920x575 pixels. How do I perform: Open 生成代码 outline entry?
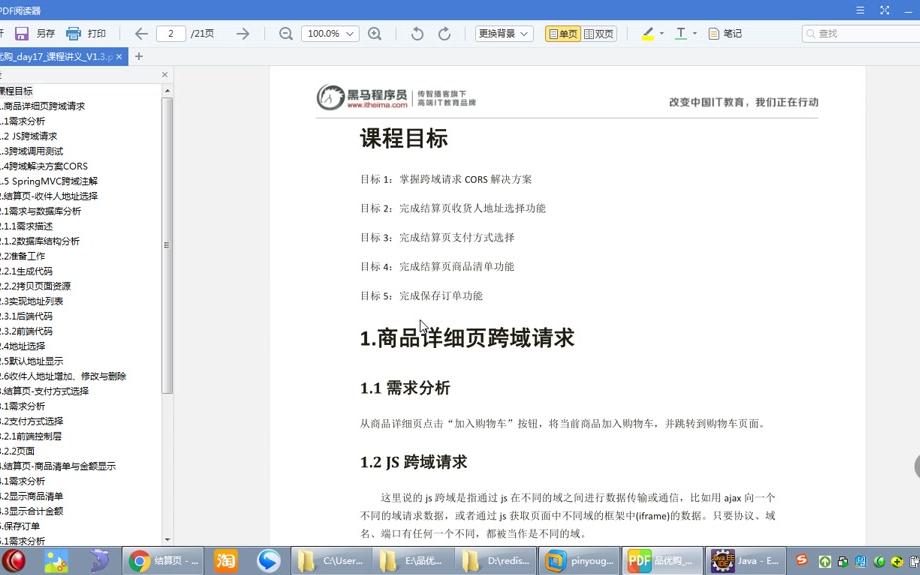pos(27,271)
